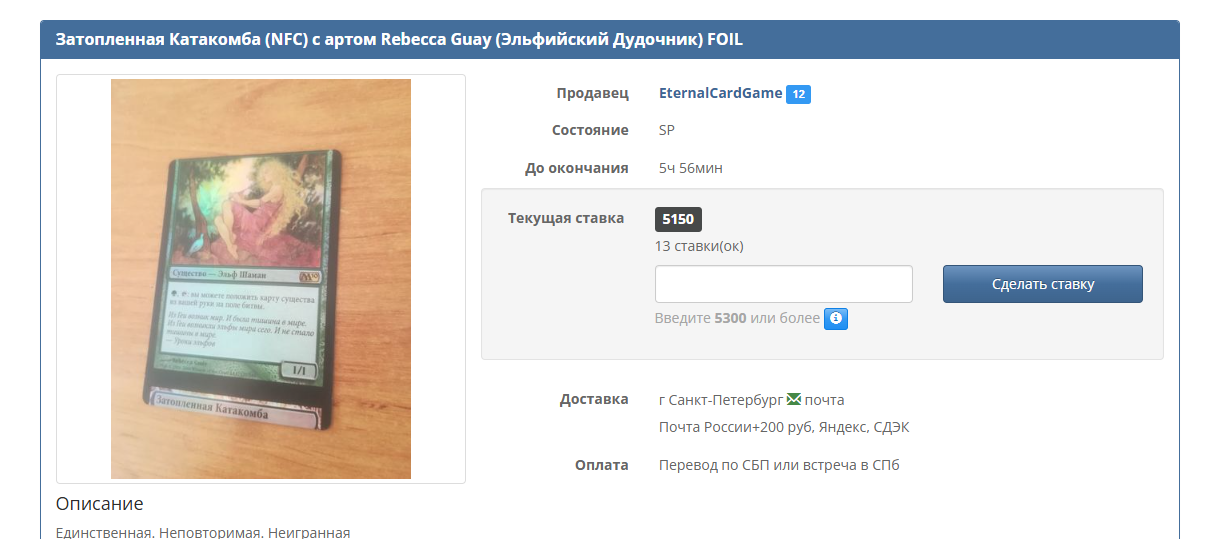Image resolution: width=1212 pixels, height=539 pixels.
Task: Click the SP card condition value
Action: [x=668, y=130]
